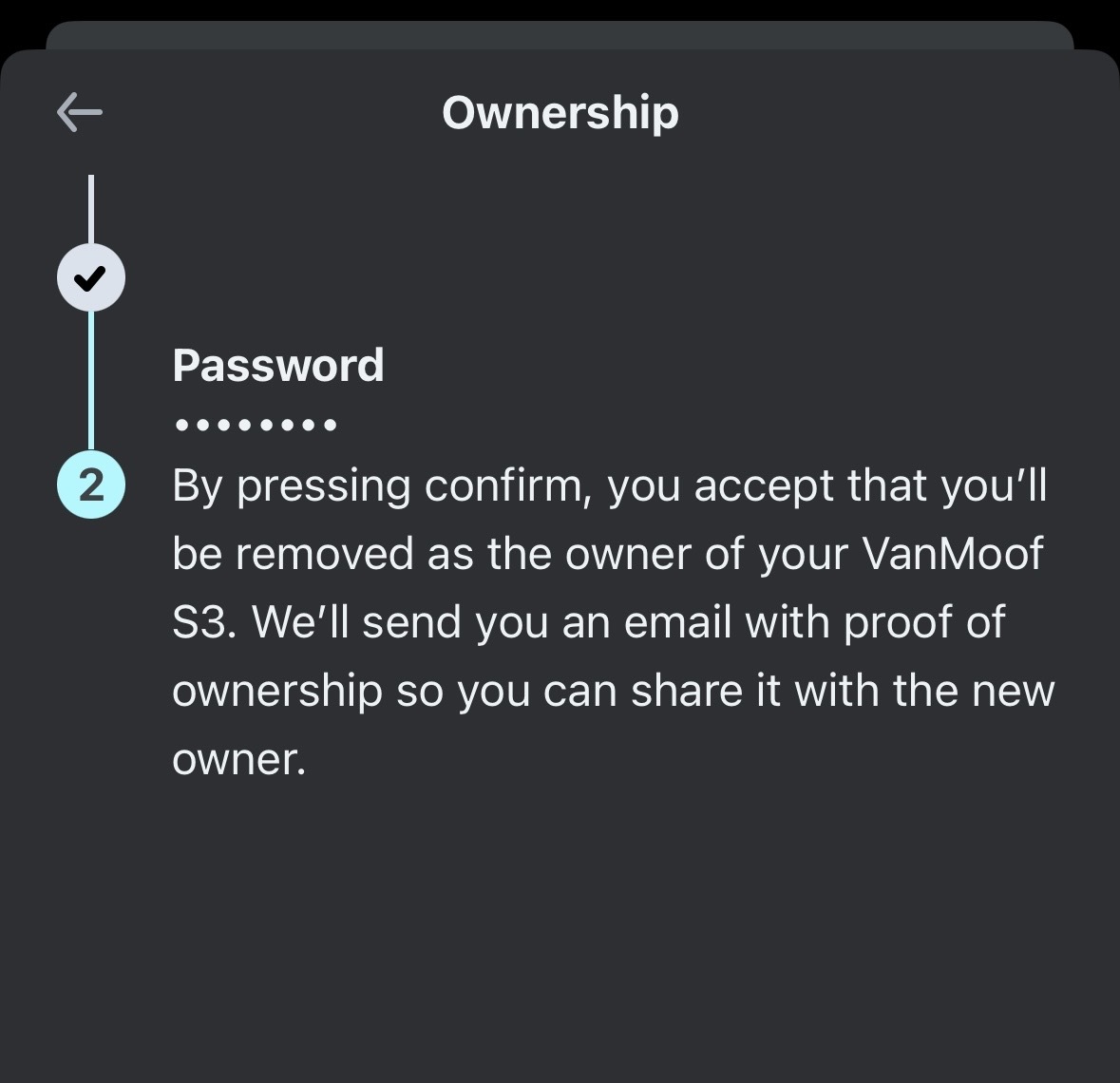Viewport: 1120px width, 1083px height.
Task: Tap the Password heading label
Action: point(278,366)
